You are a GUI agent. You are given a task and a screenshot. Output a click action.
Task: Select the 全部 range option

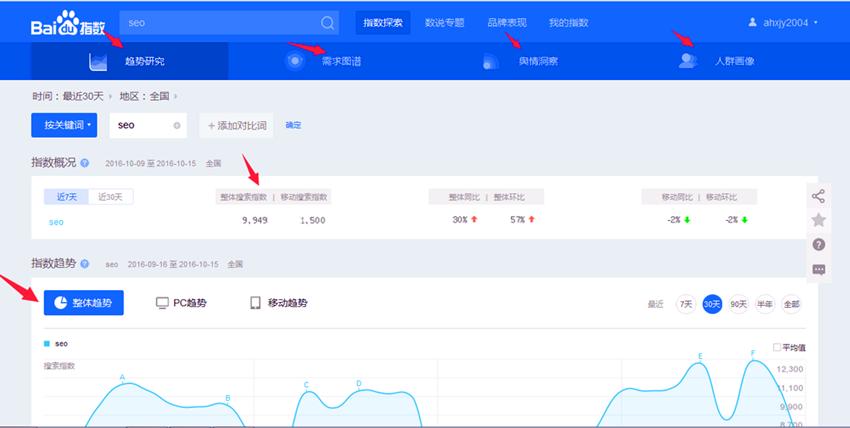[791, 304]
